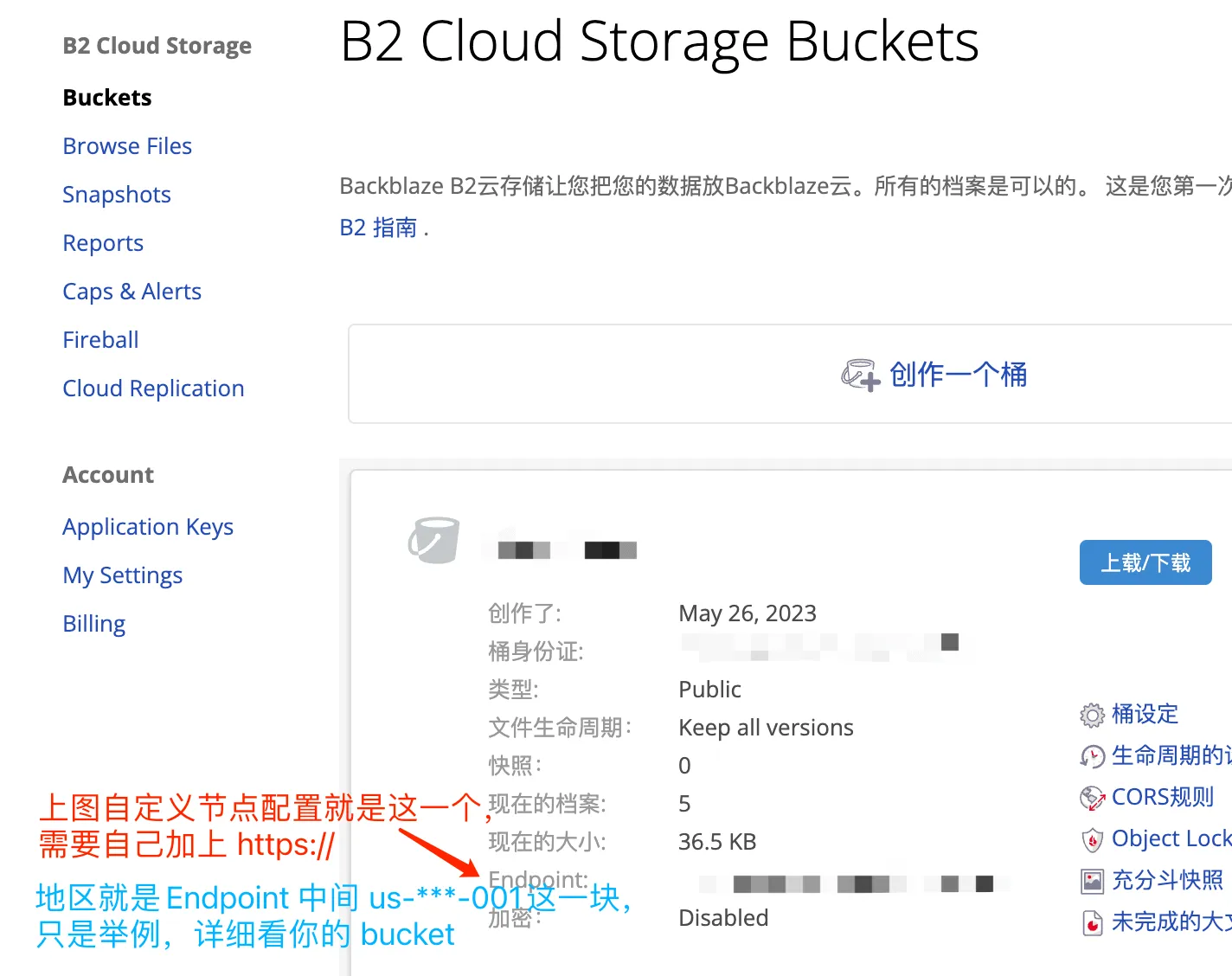Screen dimensions: 1232x976
Task: Click the snapshot picture icon beside 充分斗快照
Action: click(x=1093, y=881)
